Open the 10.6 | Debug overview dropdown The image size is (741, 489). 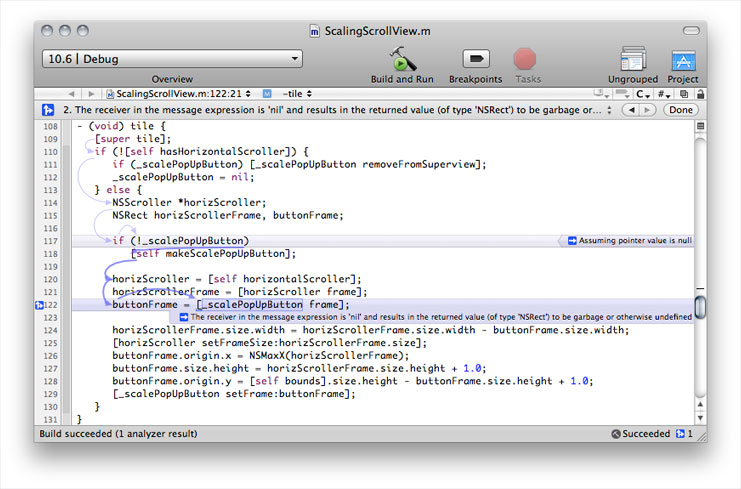[x=172, y=59]
